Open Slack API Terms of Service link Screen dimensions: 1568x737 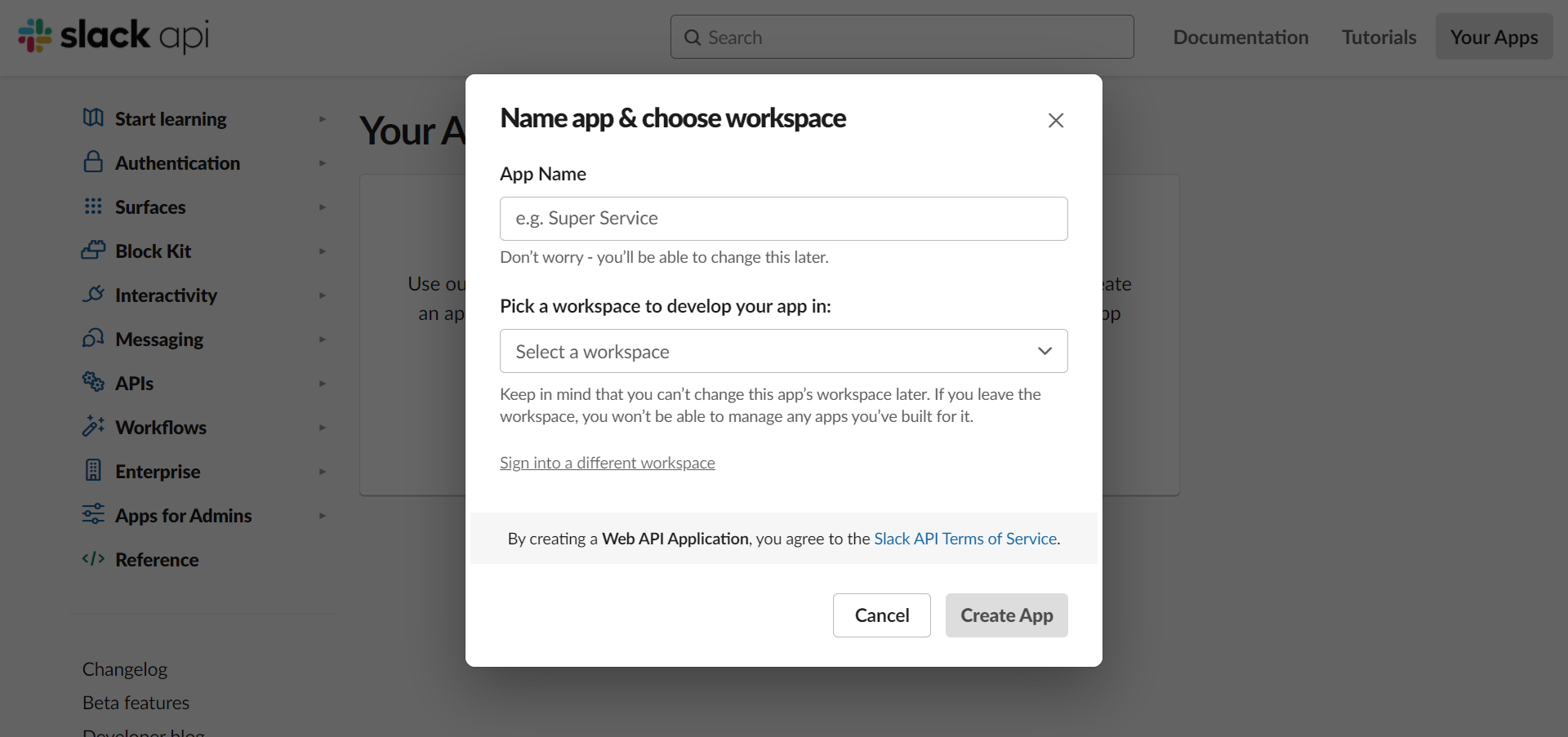click(965, 539)
